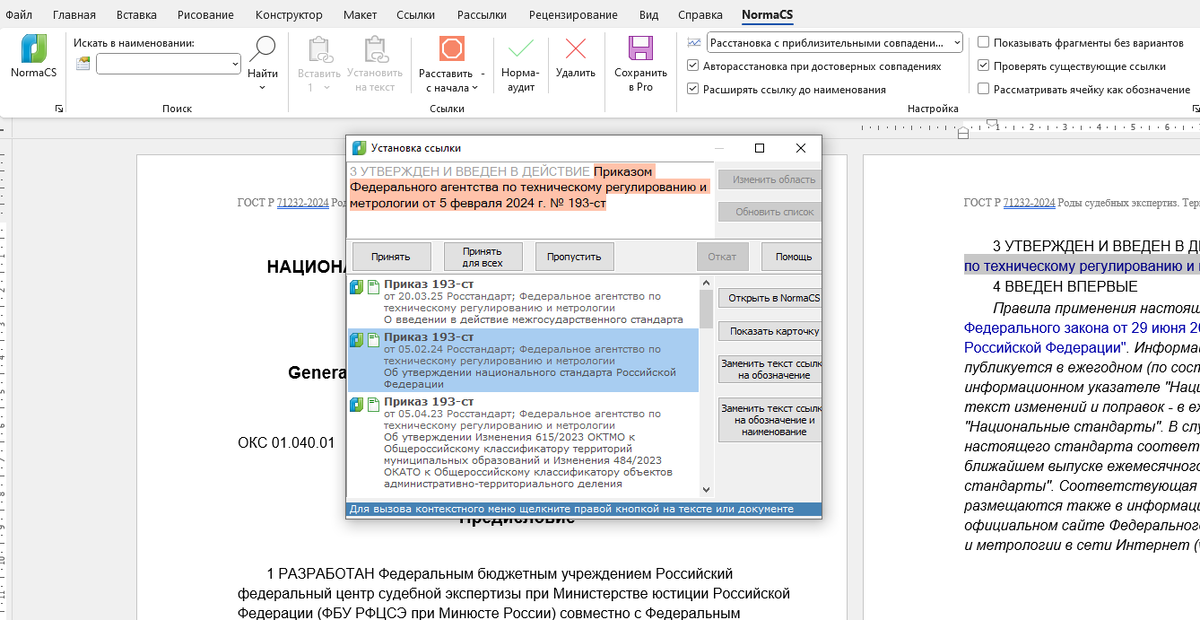Click the Пропустить button
The width and height of the screenshot is (1200, 620).
[574, 257]
